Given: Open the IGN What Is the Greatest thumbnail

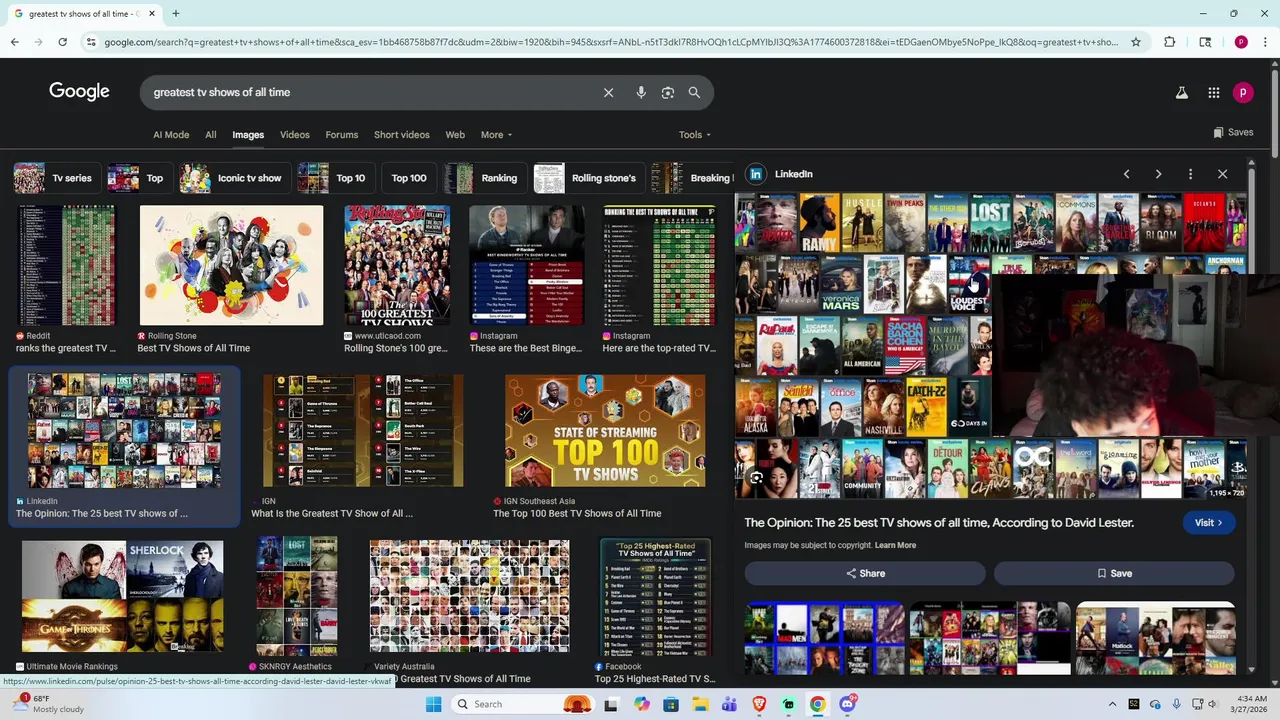Looking at the screenshot, I should click(x=363, y=431).
